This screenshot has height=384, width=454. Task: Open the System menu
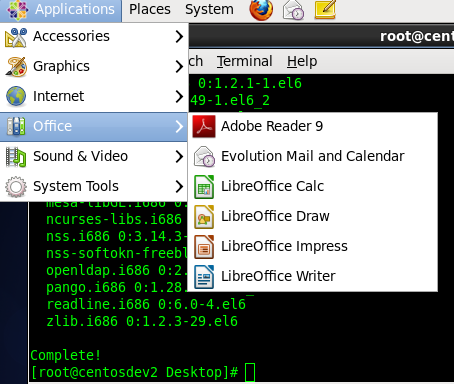(209, 9)
